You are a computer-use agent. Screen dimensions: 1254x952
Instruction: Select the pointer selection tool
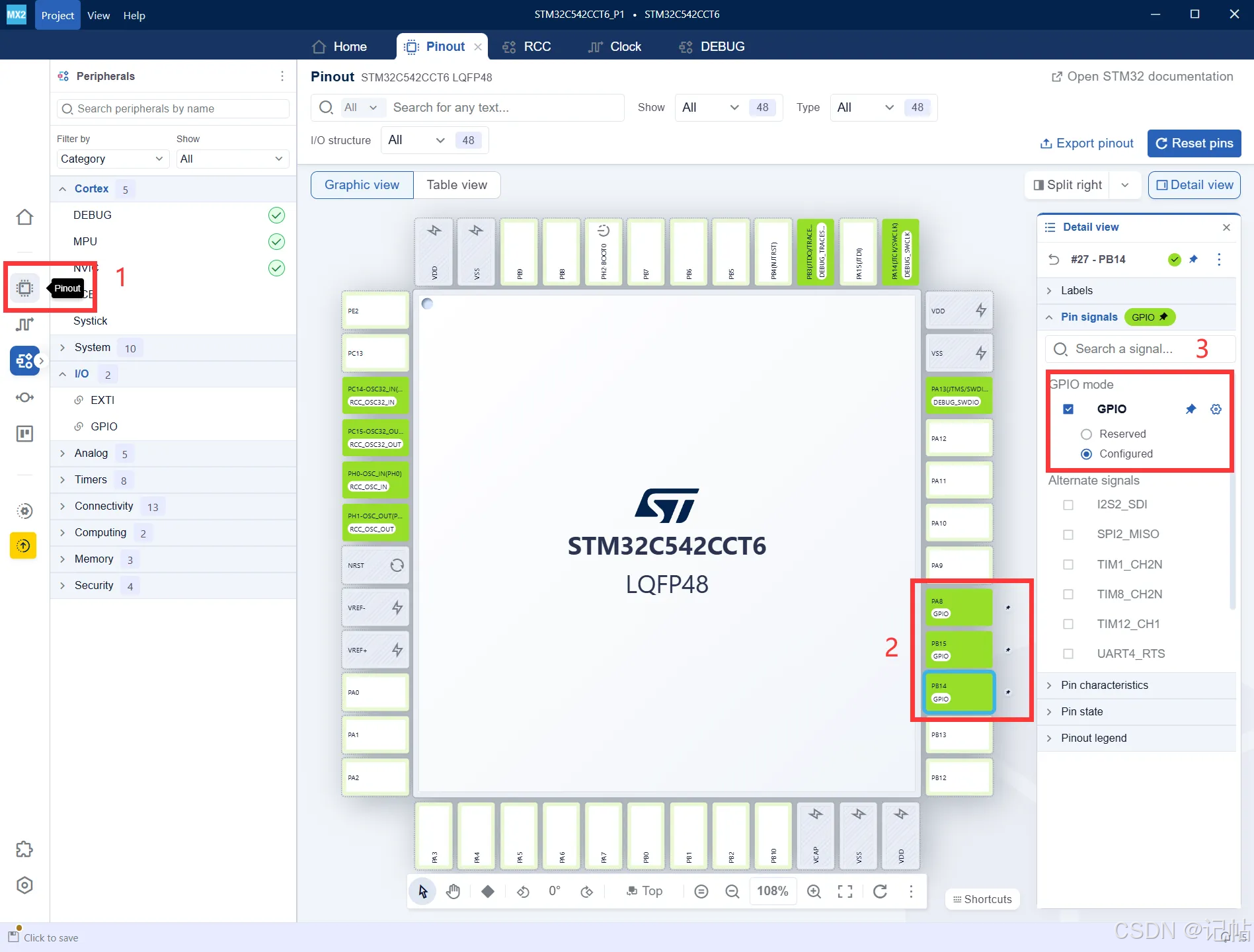pos(423,891)
